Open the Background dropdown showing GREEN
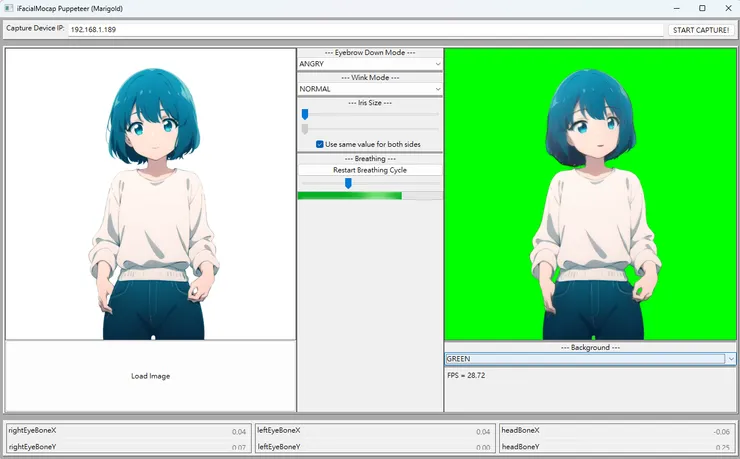The height and width of the screenshot is (459, 740). point(590,359)
